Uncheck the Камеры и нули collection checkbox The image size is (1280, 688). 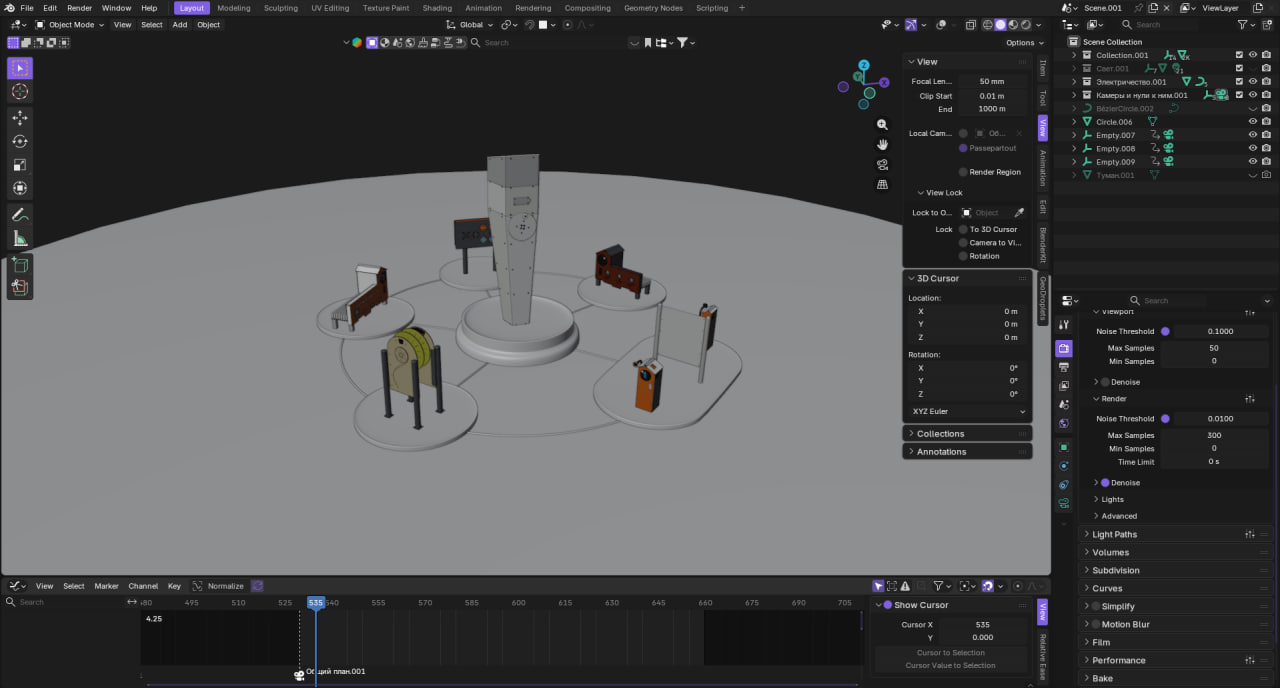(1239, 95)
